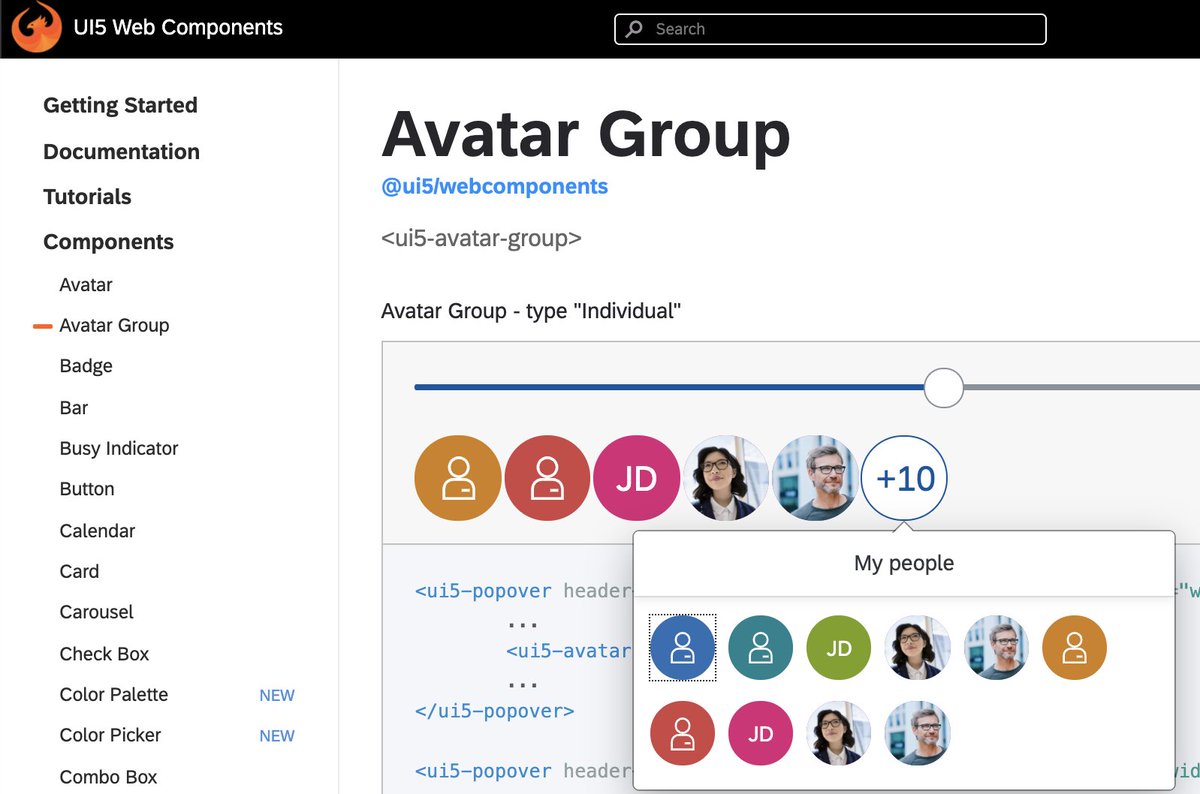
Task: Navigate to the Busy Indicator page
Action: pyautogui.click(x=119, y=448)
